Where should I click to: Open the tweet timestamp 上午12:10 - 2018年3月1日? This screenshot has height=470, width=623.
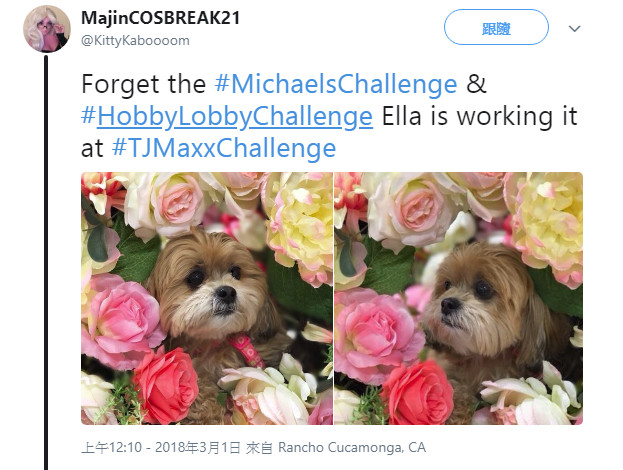(161, 447)
